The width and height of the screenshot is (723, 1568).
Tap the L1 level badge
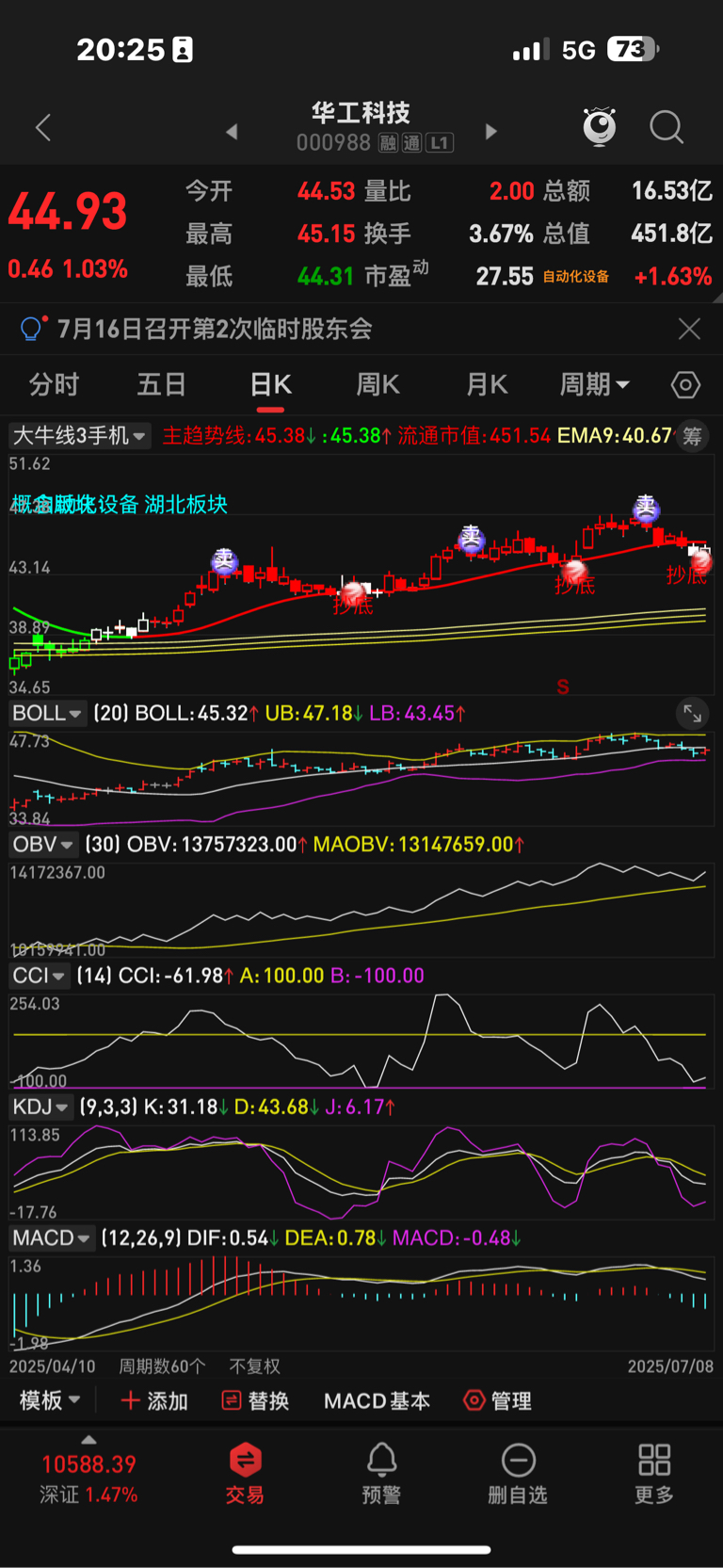click(x=440, y=143)
